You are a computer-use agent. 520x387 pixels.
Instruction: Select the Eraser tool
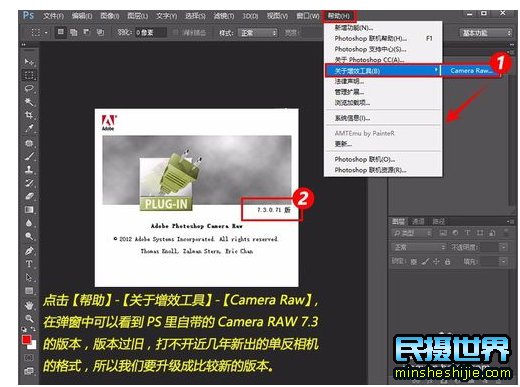click(29, 196)
